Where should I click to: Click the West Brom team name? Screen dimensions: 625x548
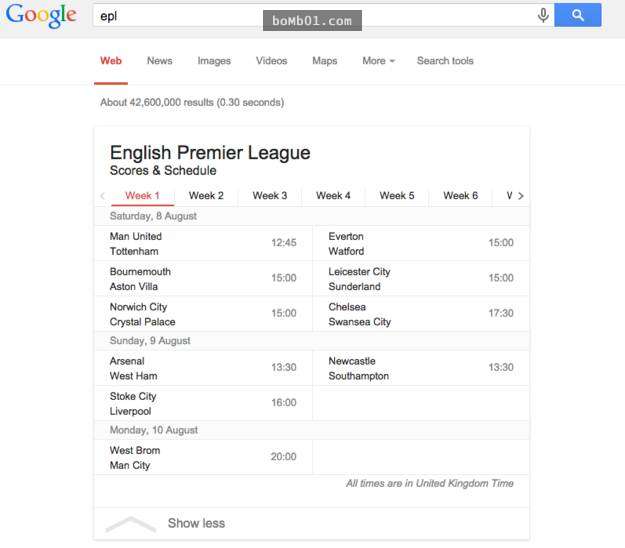pyautogui.click(x=135, y=450)
